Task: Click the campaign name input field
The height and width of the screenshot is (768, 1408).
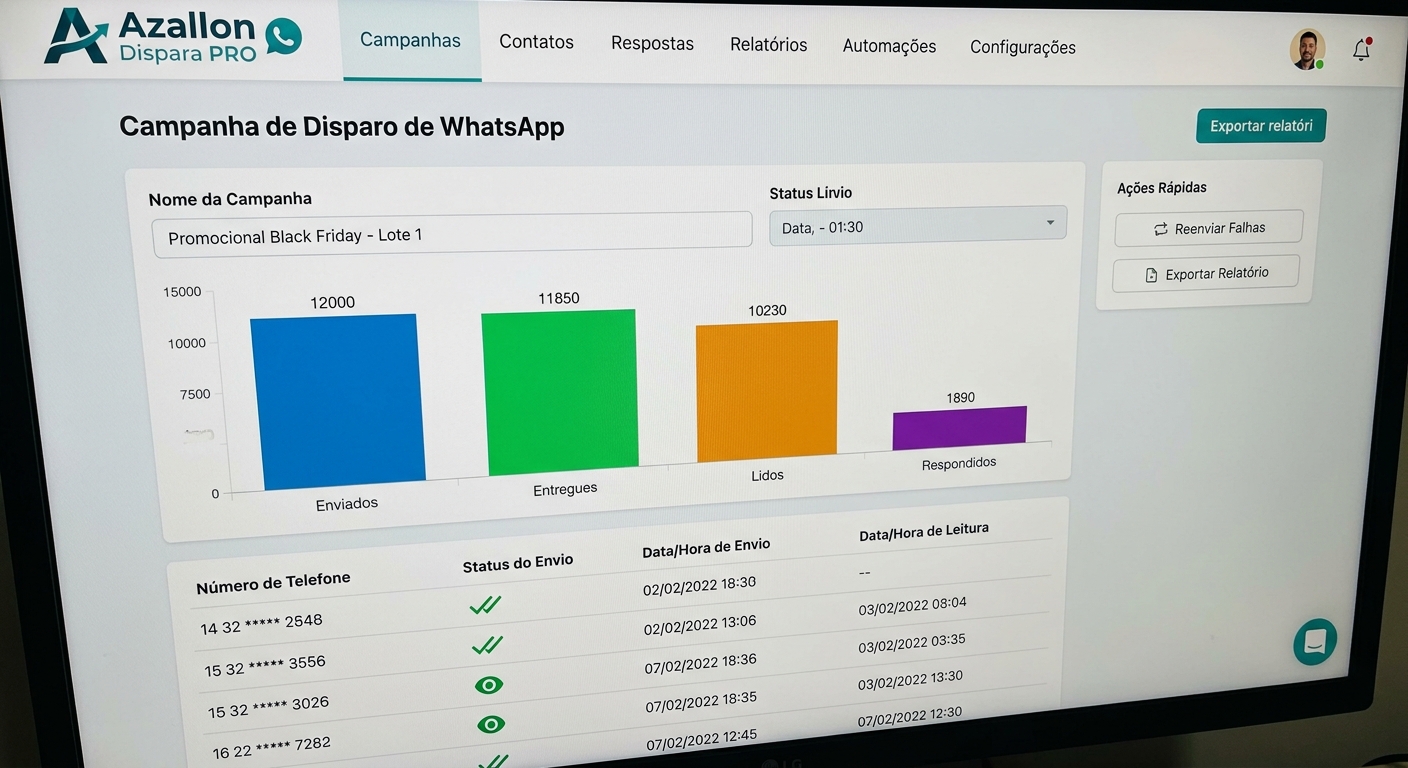Action: coord(452,234)
